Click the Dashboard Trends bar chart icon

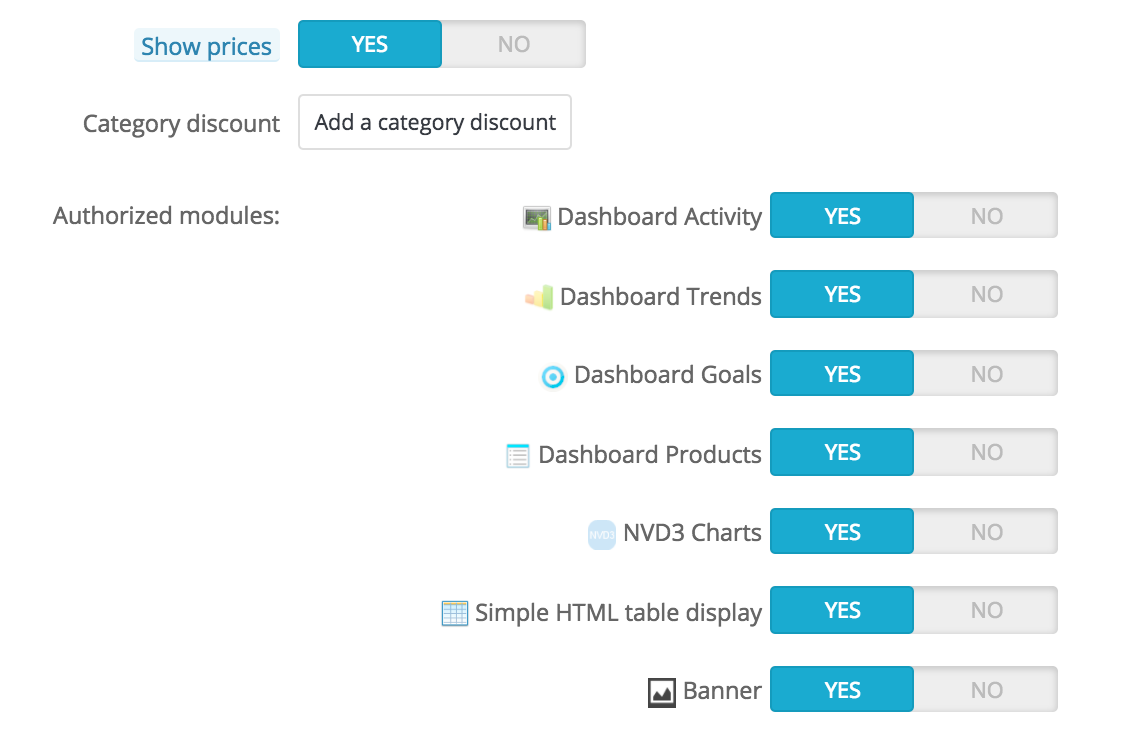pyautogui.click(x=539, y=297)
